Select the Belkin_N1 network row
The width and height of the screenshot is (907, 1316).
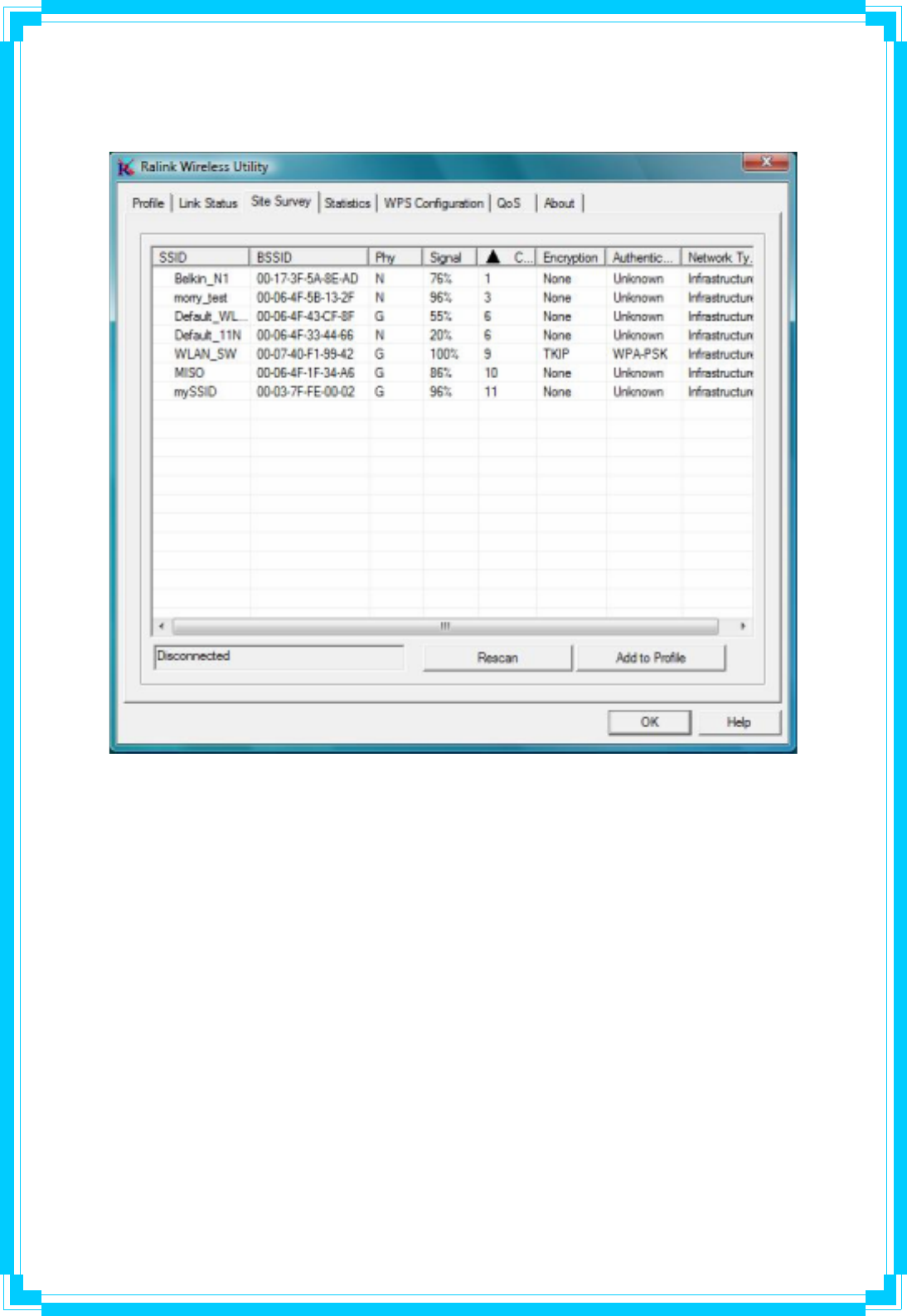click(x=453, y=279)
